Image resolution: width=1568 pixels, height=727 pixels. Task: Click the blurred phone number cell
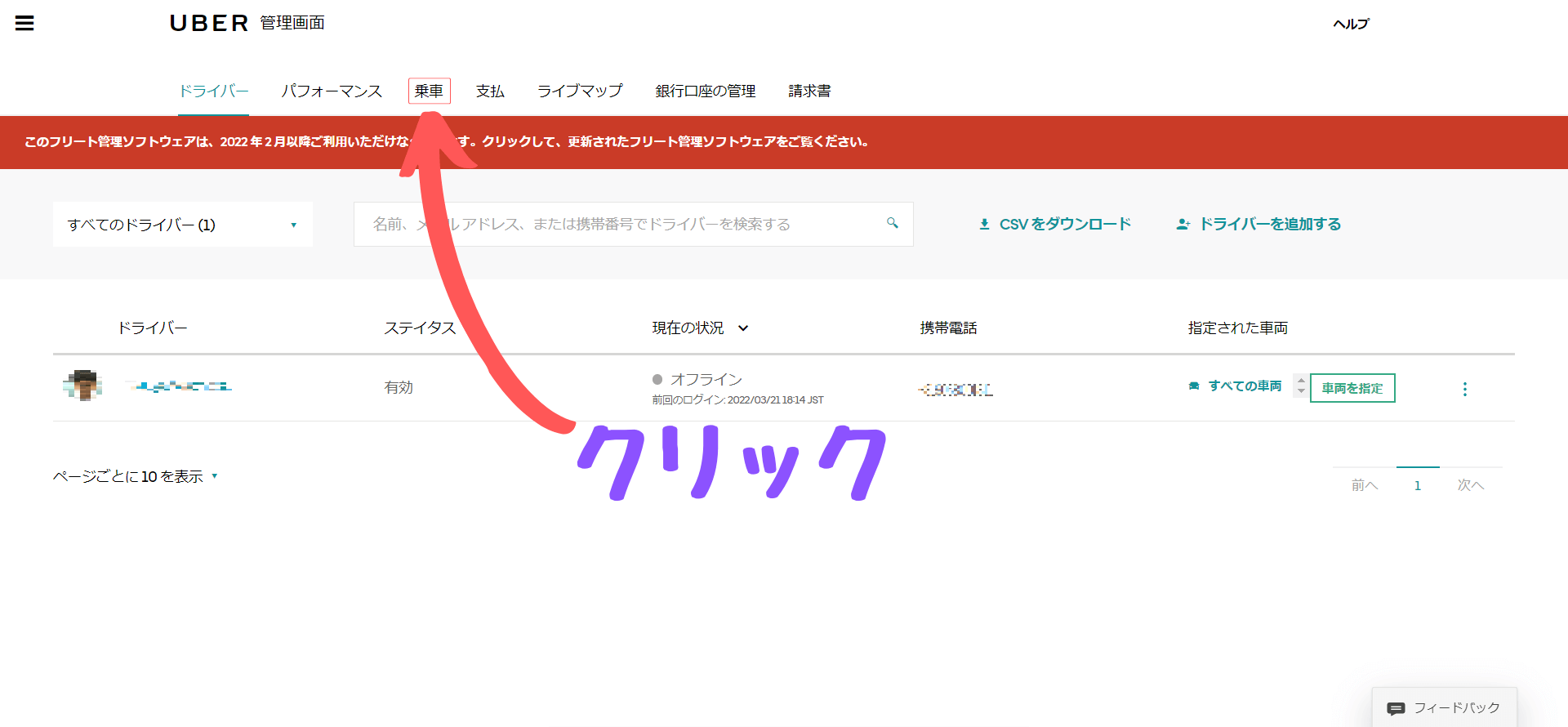pyautogui.click(x=955, y=390)
